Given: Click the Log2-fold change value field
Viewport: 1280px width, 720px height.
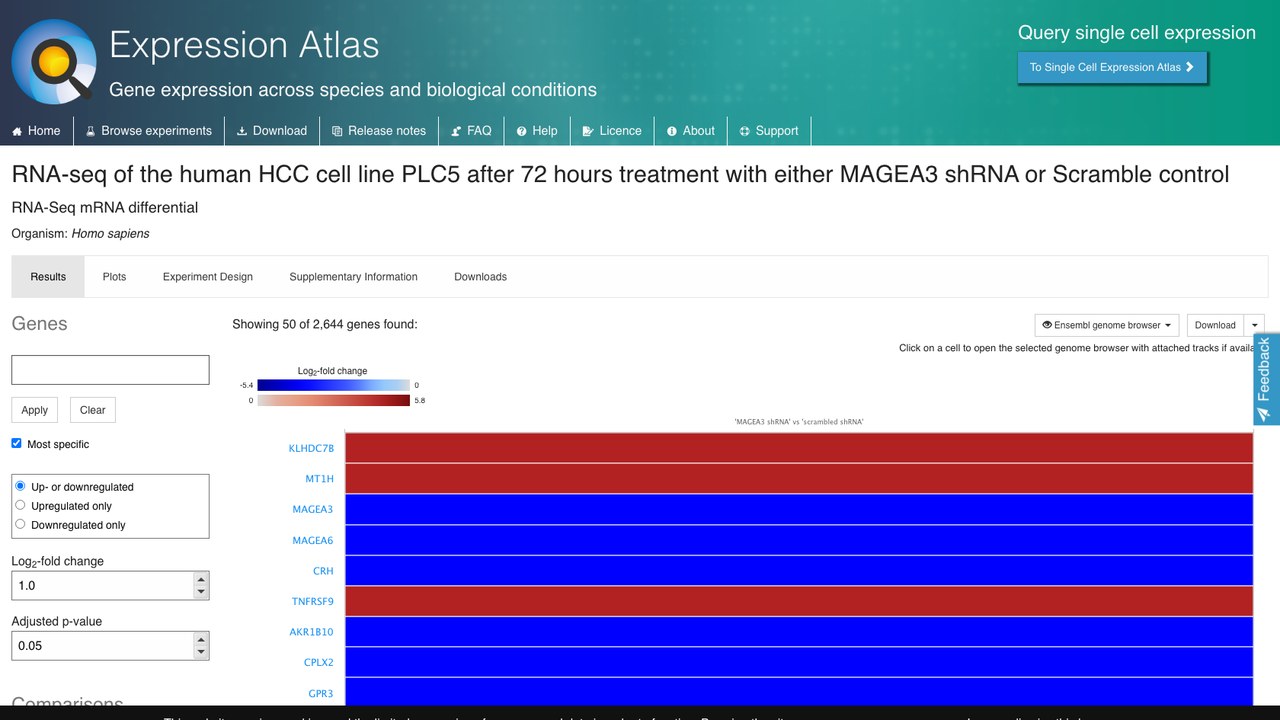Looking at the screenshot, I should pyautogui.click(x=101, y=585).
